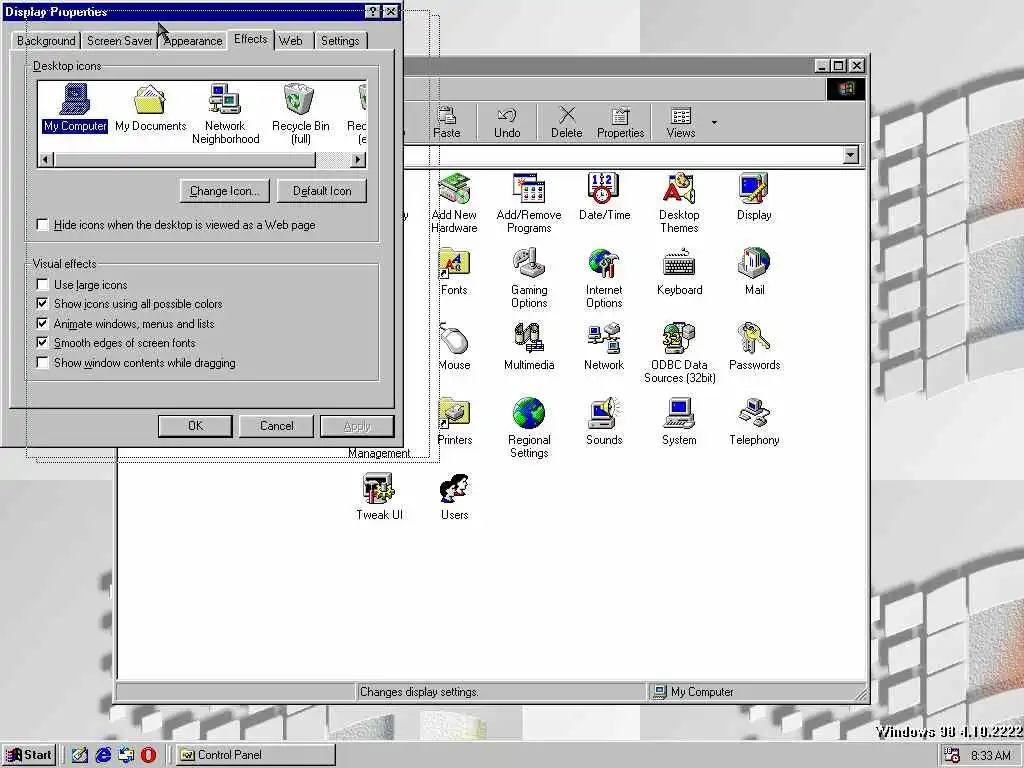
Task: Select My Computer icon in Desktop icons list
Action: 75,108
